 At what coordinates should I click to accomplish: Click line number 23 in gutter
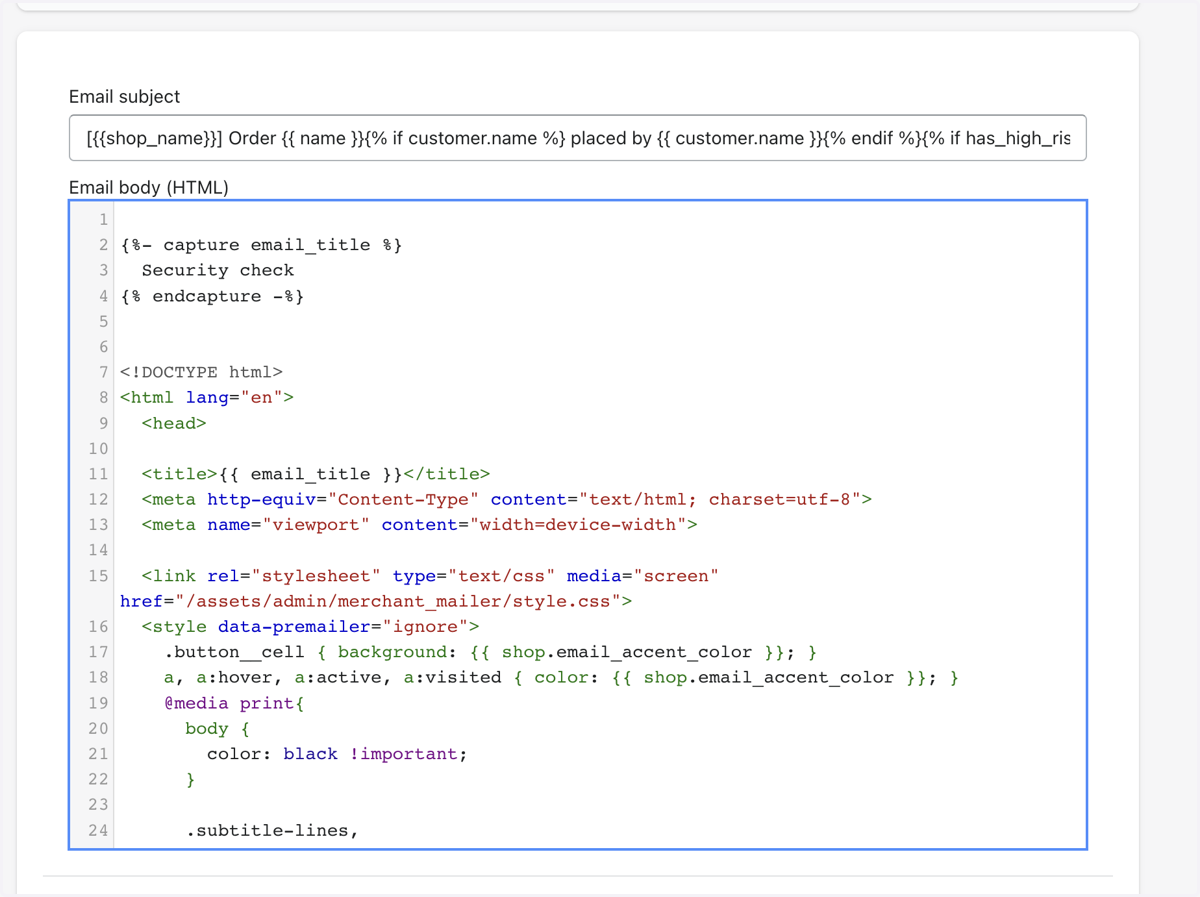98,804
